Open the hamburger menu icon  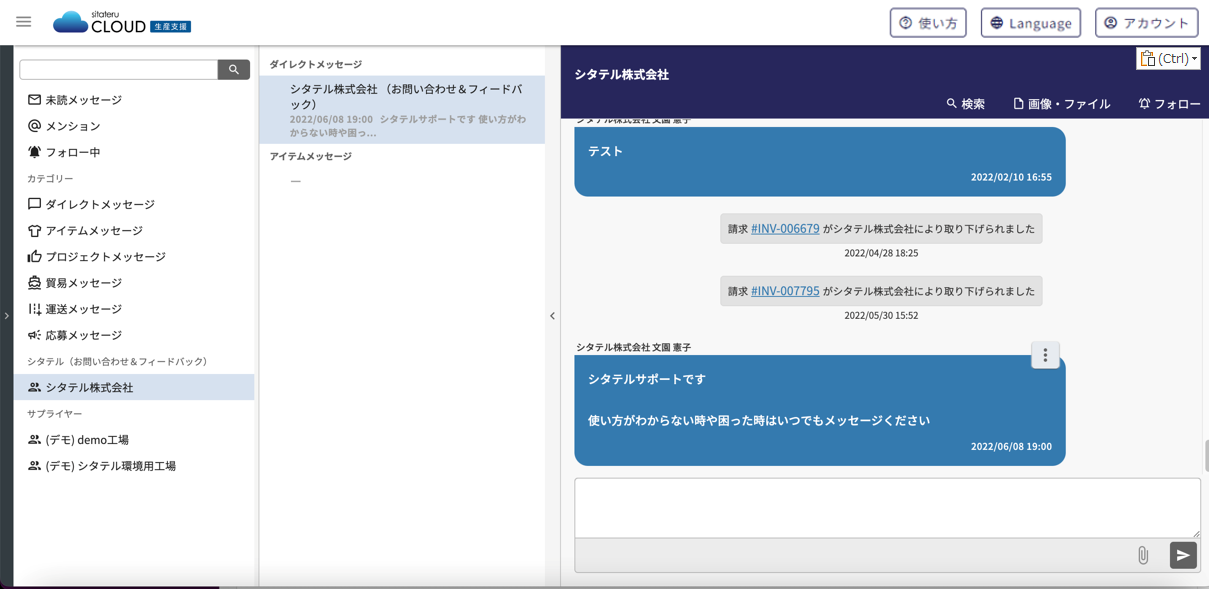point(23,22)
